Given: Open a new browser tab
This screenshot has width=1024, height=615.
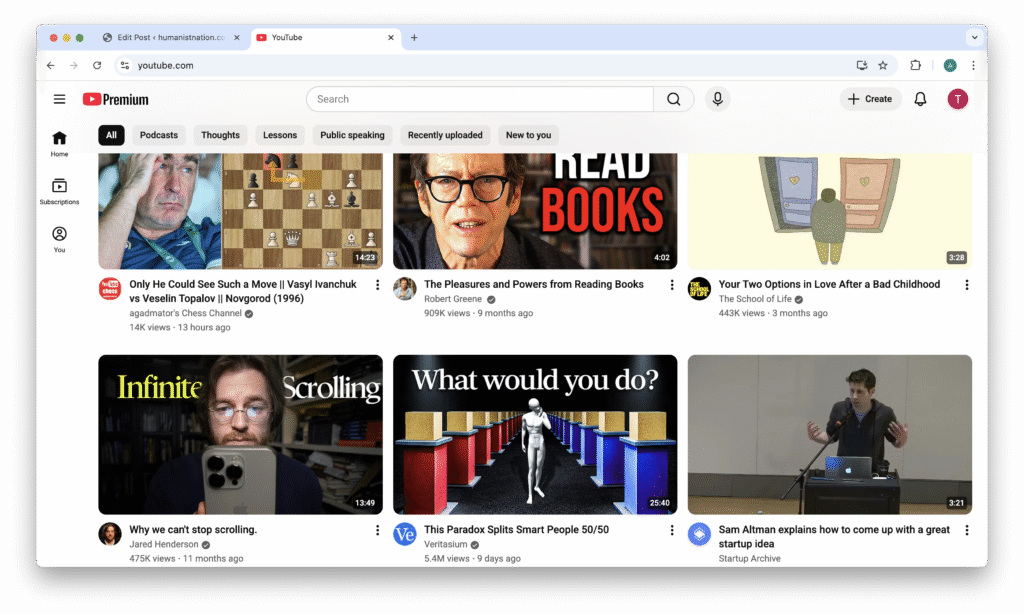Looking at the screenshot, I should coord(414,38).
